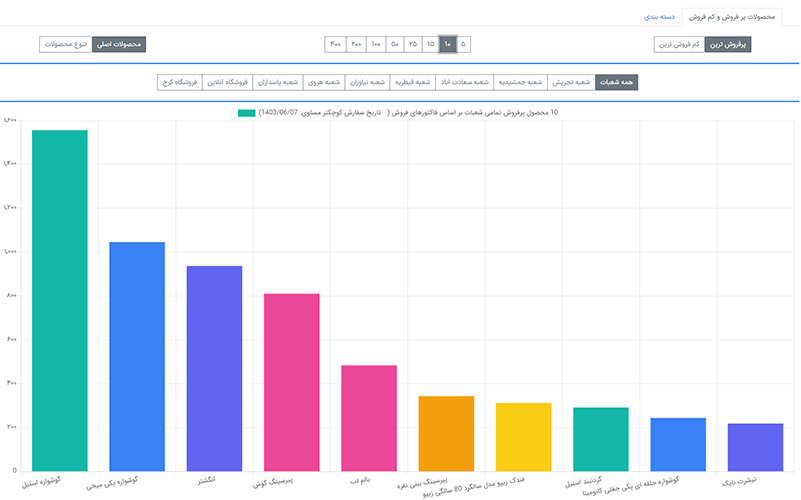The width and height of the screenshot is (801, 500).
Task: Toggle to محصولات اصلی view
Action: tap(119, 44)
